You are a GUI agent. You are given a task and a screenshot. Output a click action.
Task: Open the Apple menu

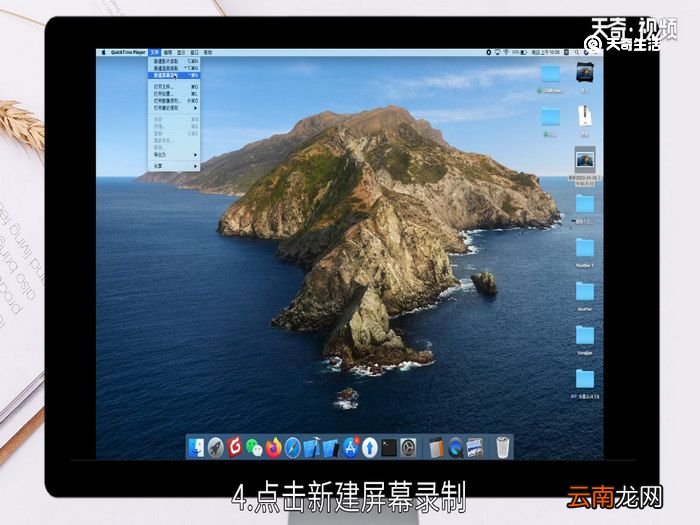click(x=103, y=52)
